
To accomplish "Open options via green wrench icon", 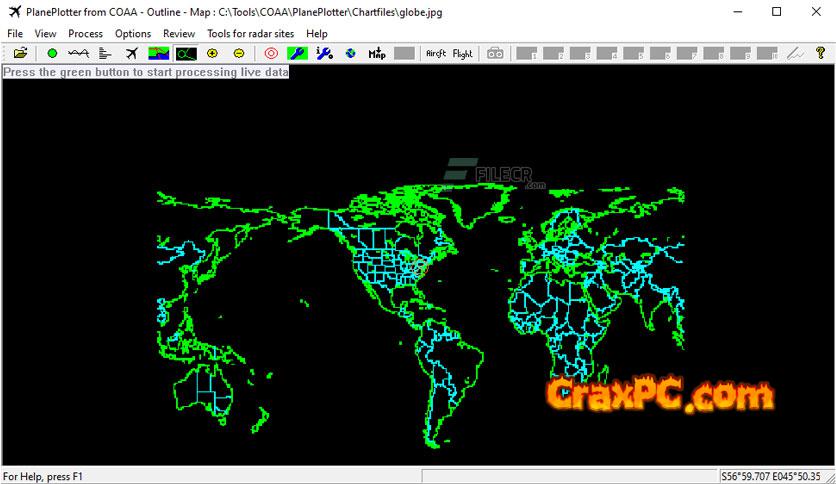I will click(297, 53).
